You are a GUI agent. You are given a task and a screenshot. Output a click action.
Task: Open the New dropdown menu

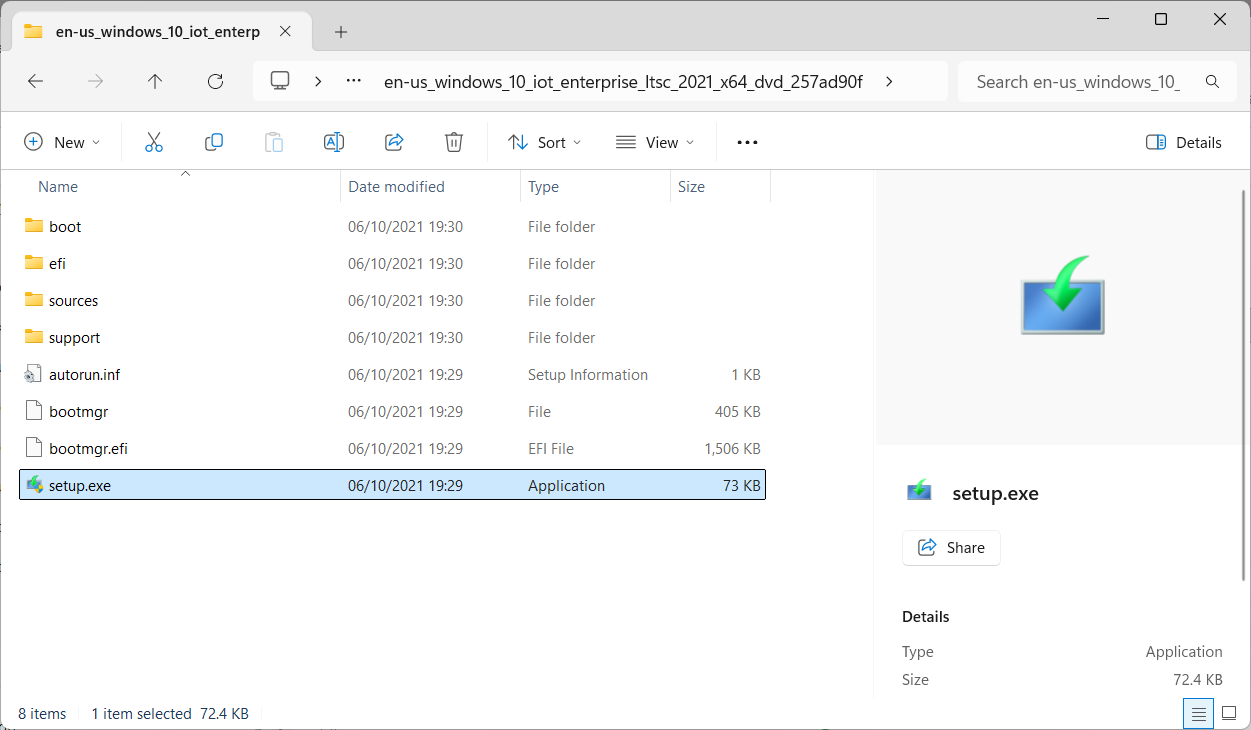(x=62, y=142)
